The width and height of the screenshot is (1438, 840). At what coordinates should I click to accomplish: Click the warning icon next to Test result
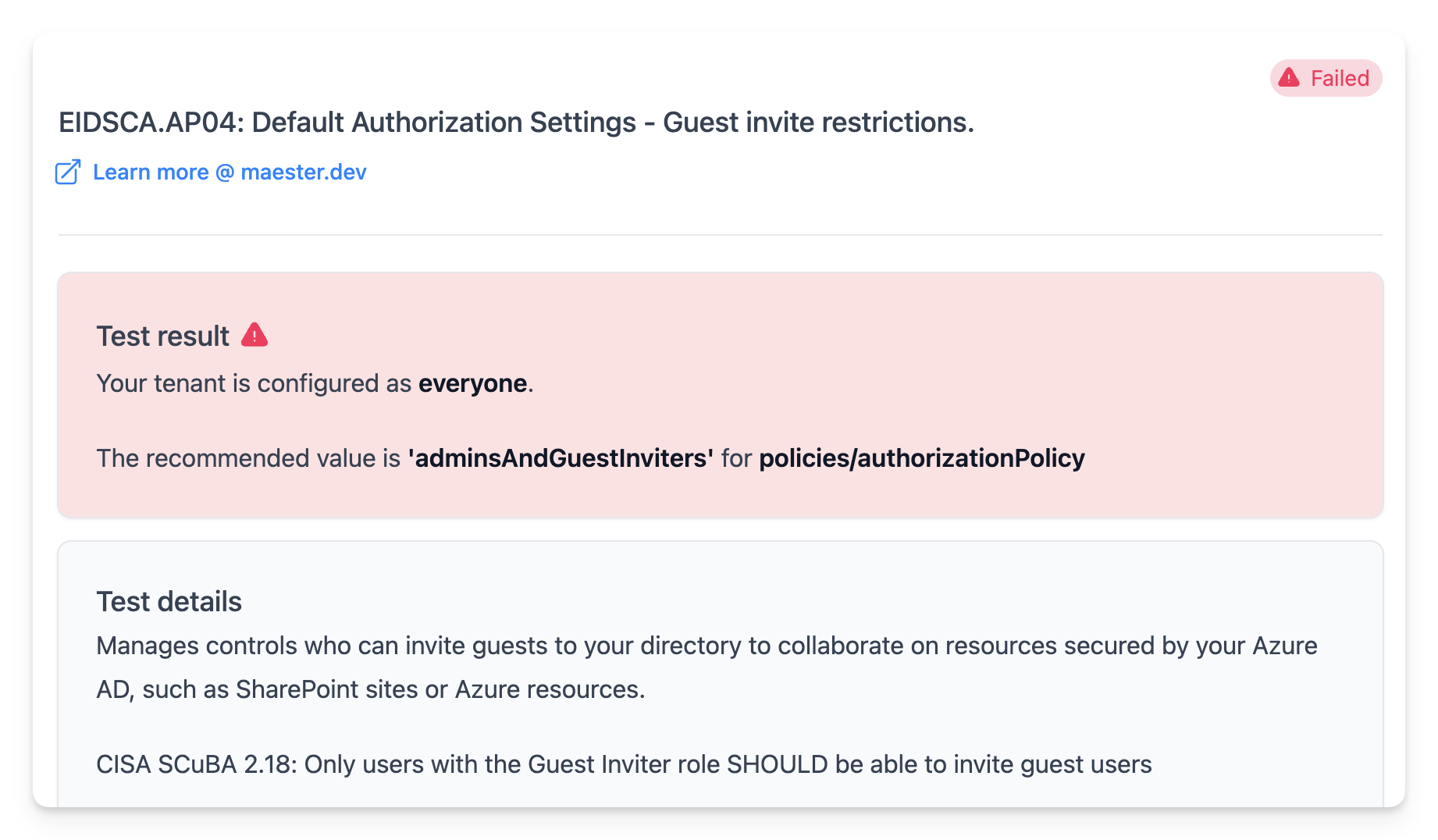pyautogui.click(x=254, y=335)
